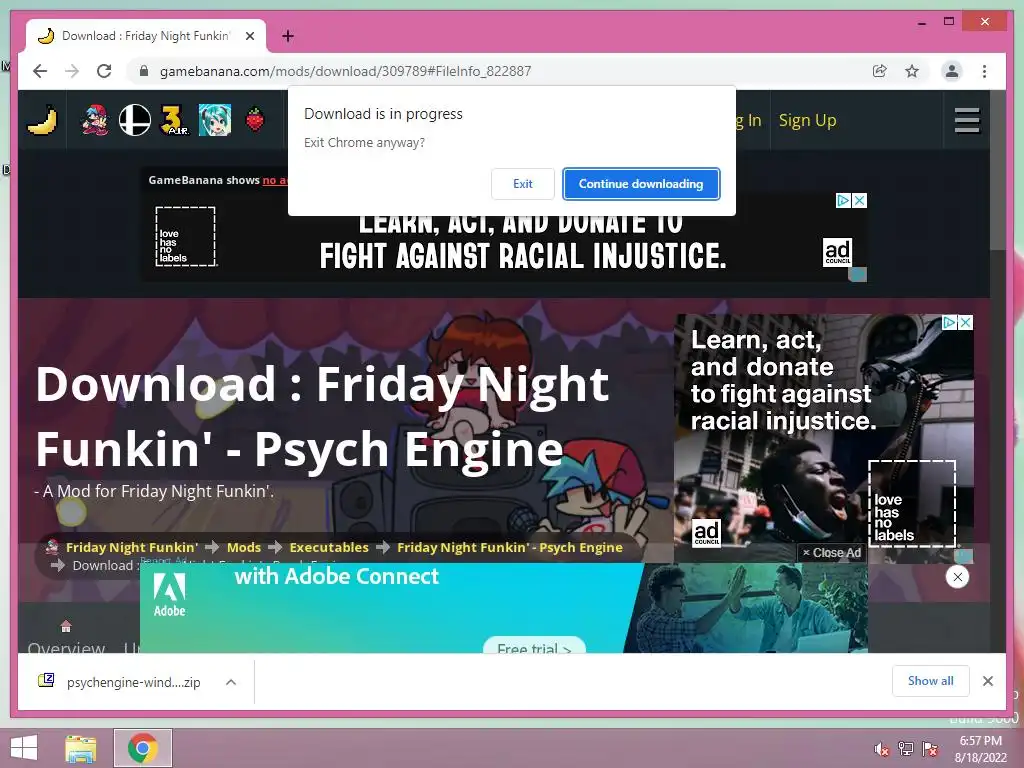Close the Adobe Connect banner ad
1024x768 pixels.
pyautogui.click(x=957, y=577)
